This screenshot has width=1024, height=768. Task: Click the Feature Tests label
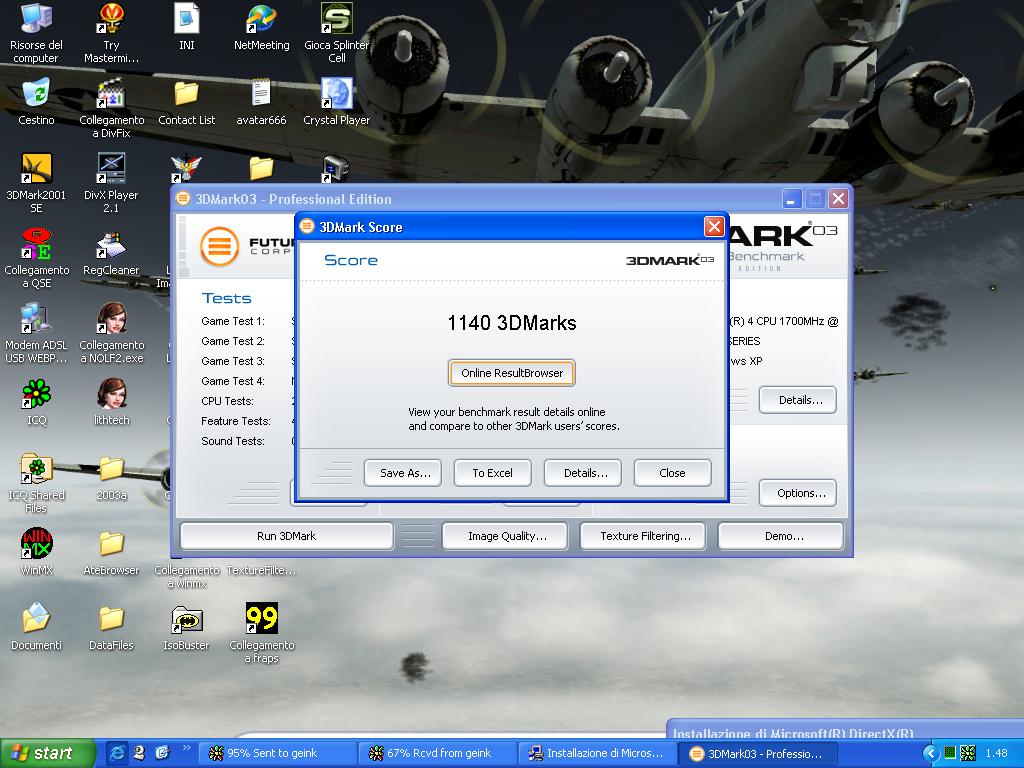(x=236, y=421)
